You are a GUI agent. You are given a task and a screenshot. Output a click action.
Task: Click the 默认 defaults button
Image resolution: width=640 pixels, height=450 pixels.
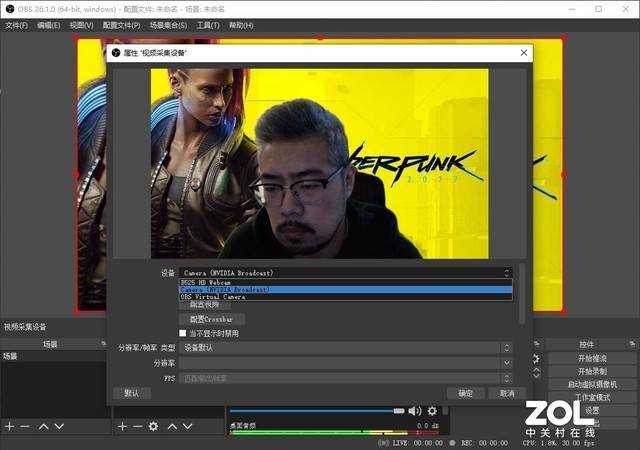click(131, 393)
